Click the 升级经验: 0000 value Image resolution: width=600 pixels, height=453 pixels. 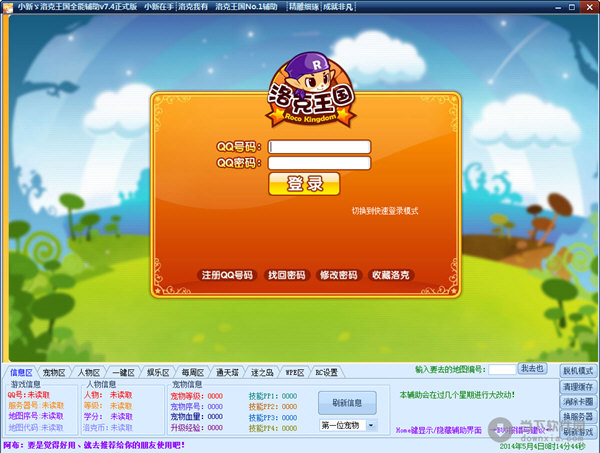tap(197, 427)
